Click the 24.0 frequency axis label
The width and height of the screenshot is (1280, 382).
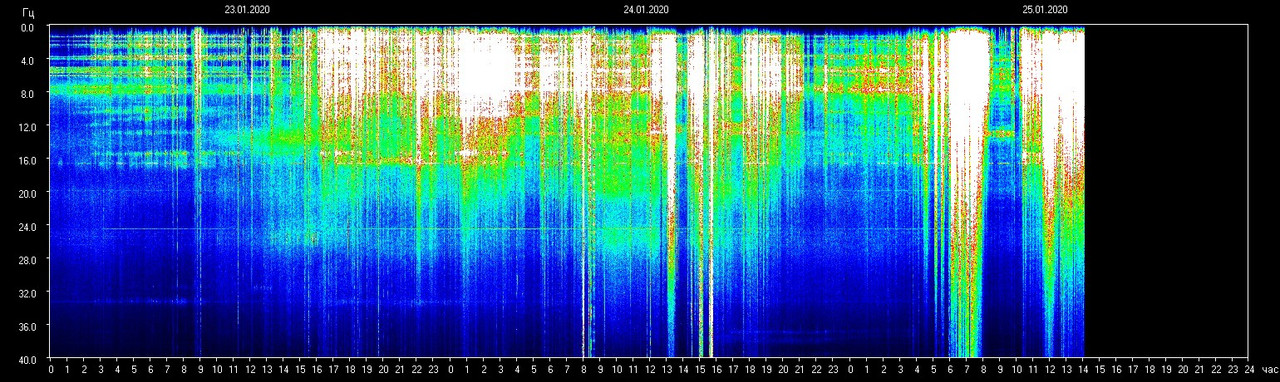[27, 226]
